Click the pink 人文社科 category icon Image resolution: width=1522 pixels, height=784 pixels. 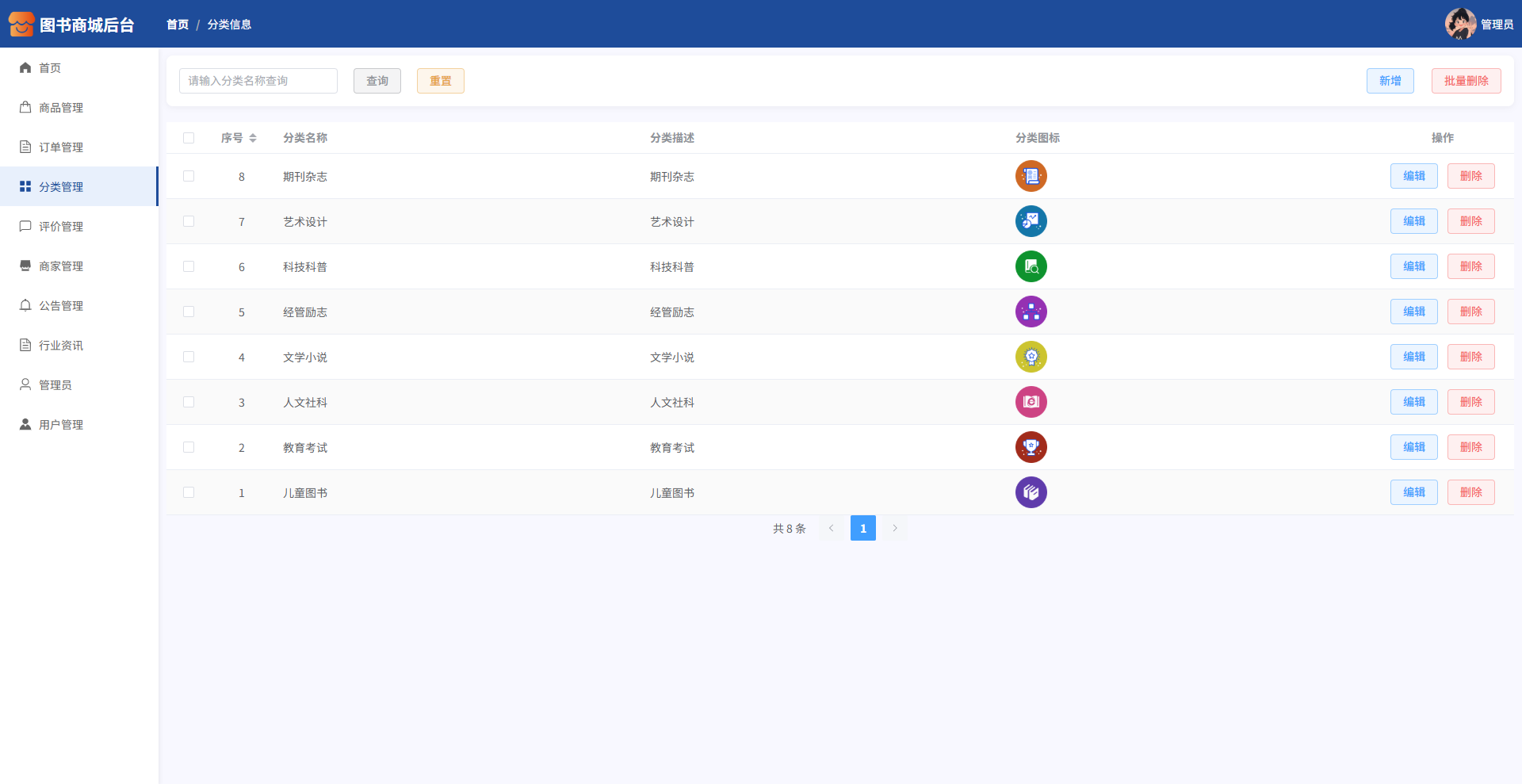coord(1031,402)
